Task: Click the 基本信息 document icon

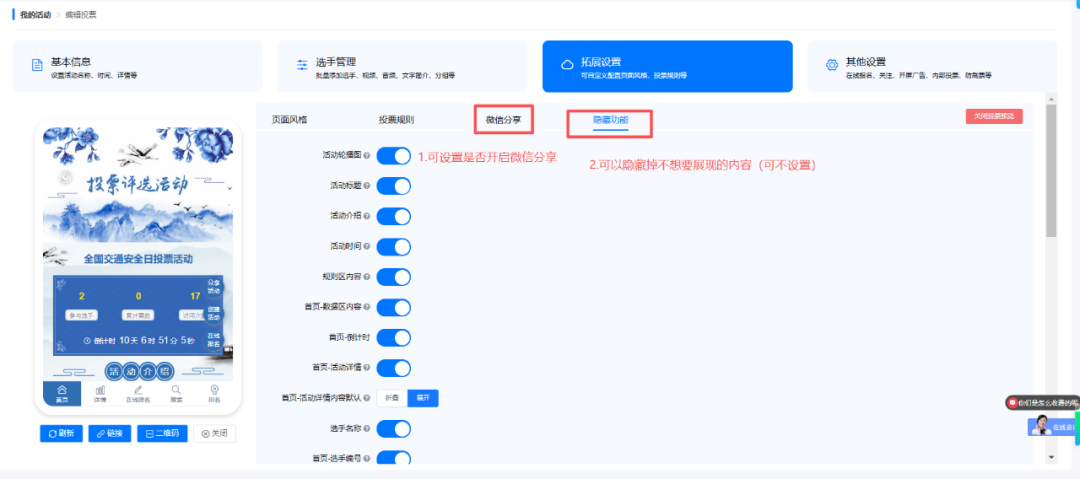Action: coord(37,65)
